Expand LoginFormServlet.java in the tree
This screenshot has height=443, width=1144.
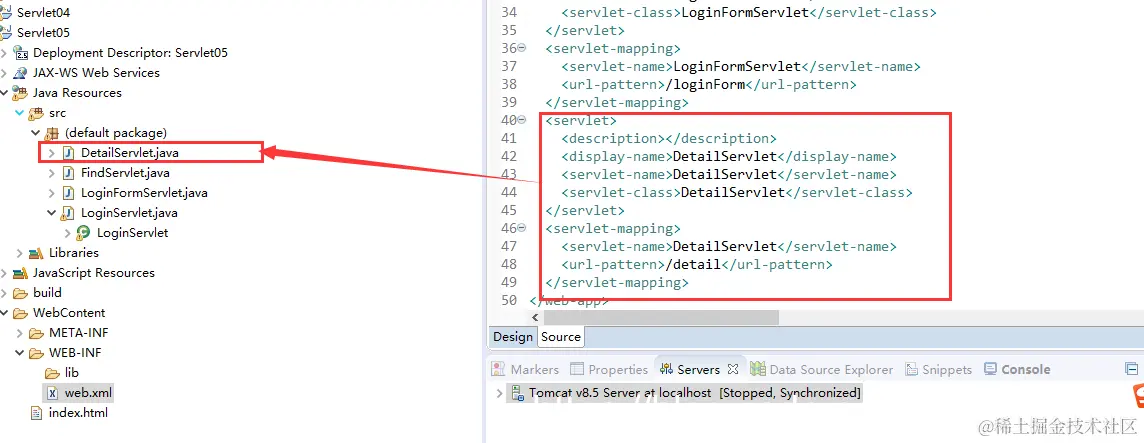click(51, 193)
